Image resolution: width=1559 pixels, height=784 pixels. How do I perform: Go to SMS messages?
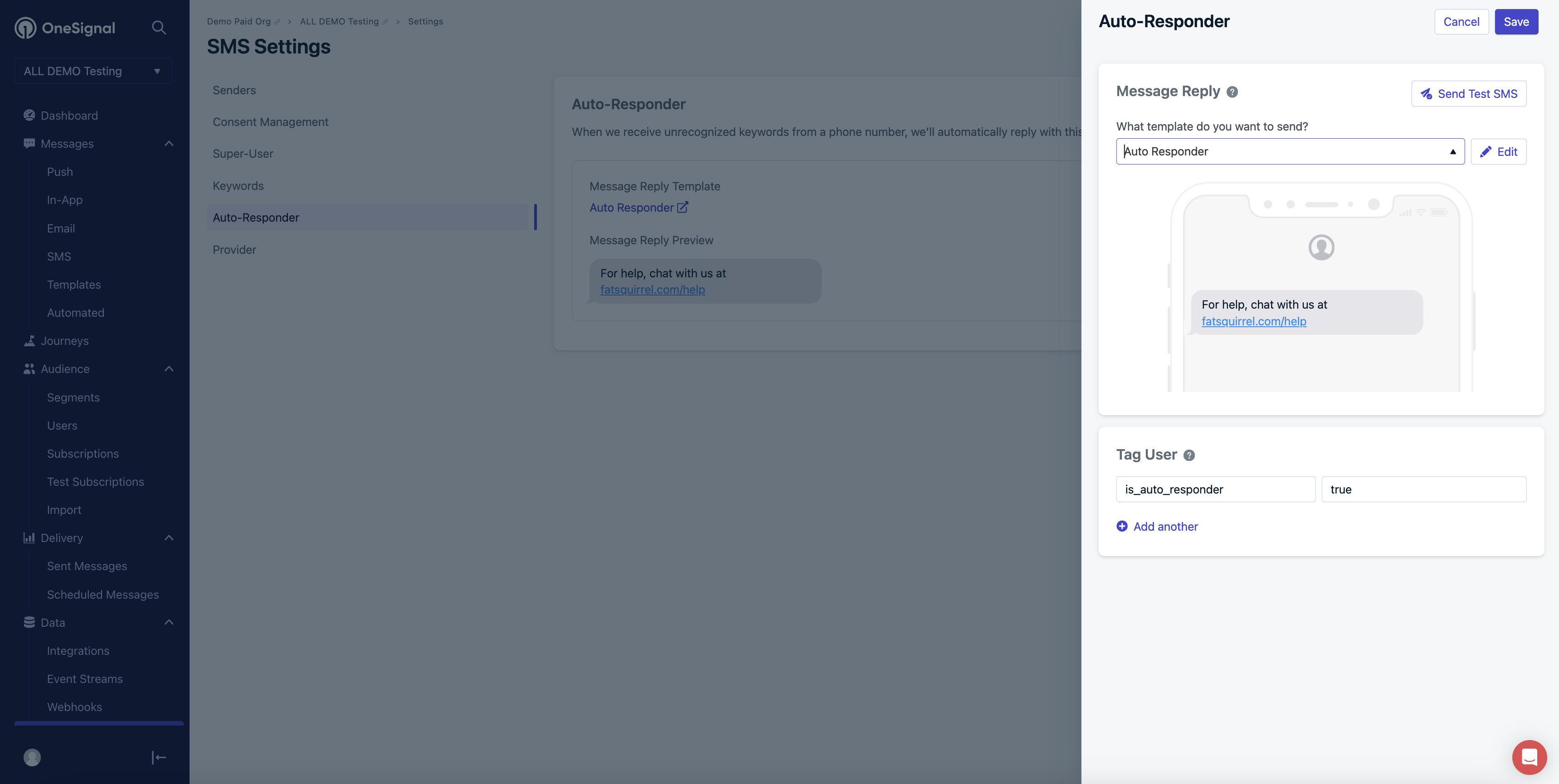click(x=58, y=256)
